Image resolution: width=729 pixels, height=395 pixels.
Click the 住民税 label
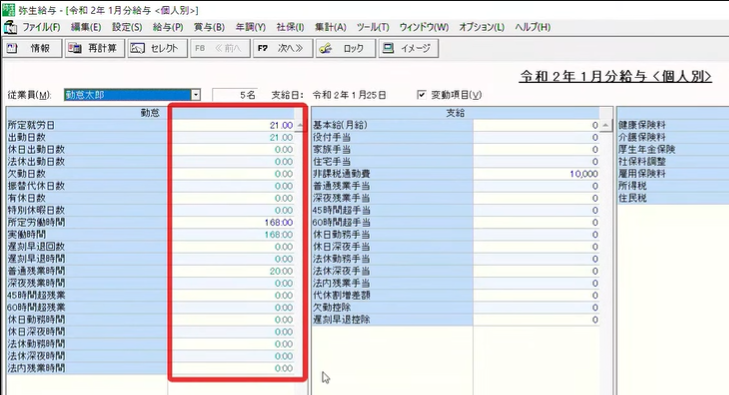click(x=632, y=198)
